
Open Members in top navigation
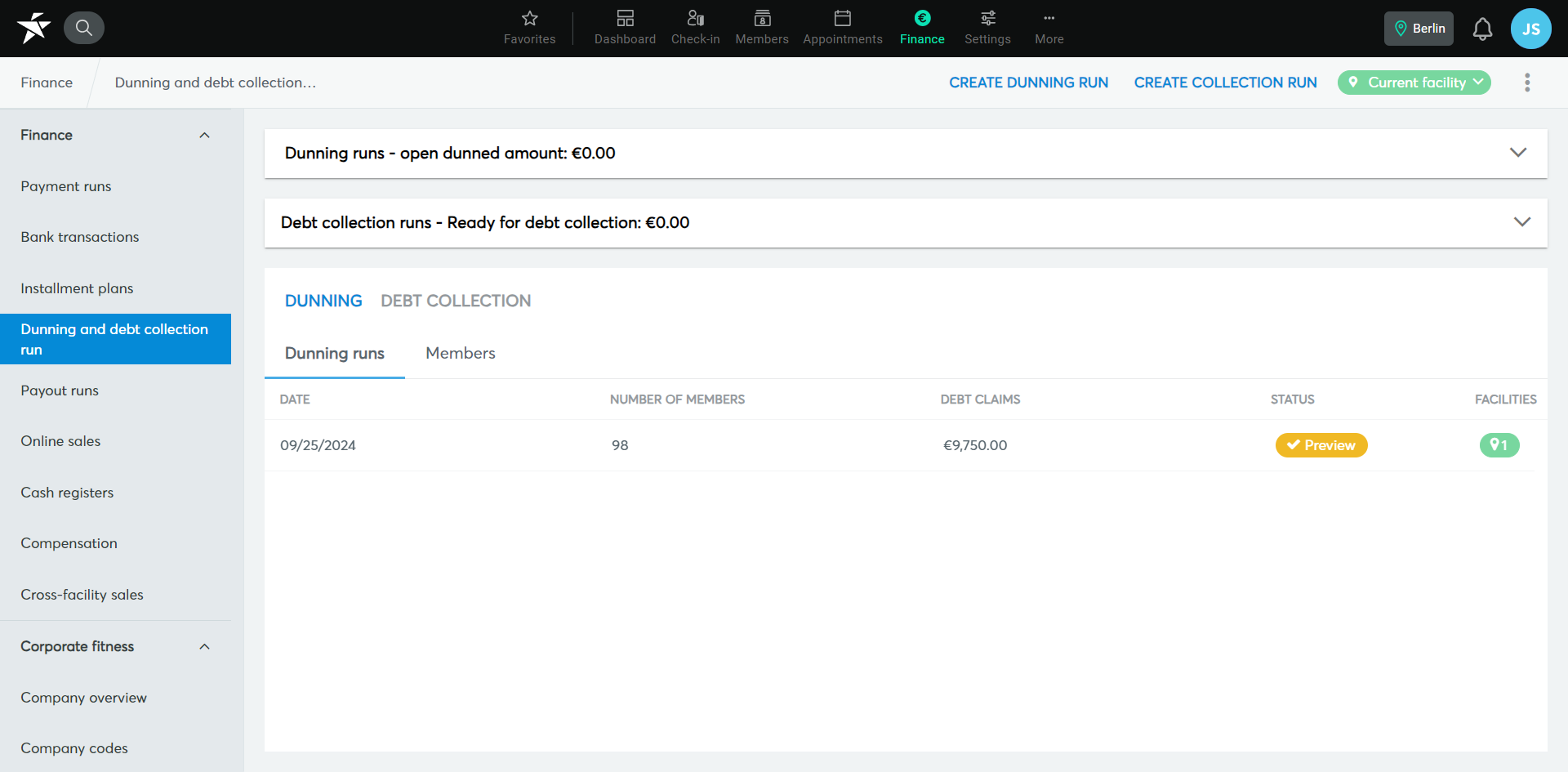[762, 28]
